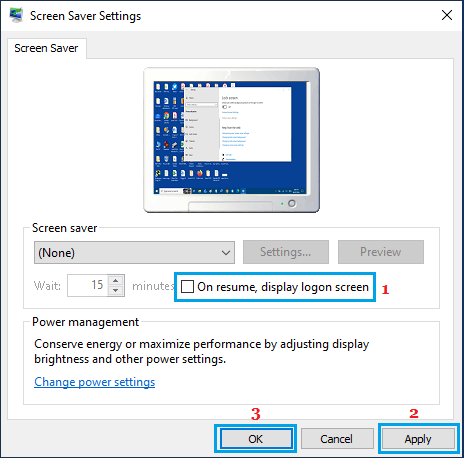Click the greyed-out Preview button
The height and width of the screenshot is (458, 464).
tap(381, 252)
